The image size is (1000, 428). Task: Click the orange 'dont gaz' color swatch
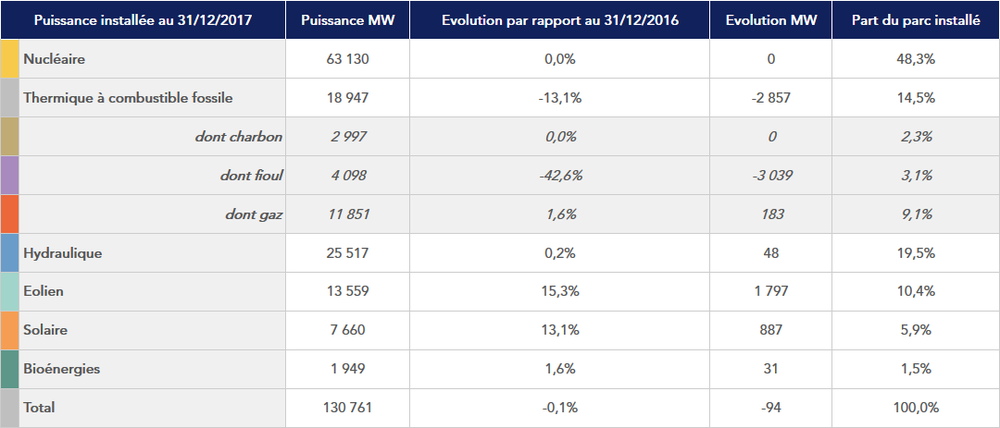[9, 214]
